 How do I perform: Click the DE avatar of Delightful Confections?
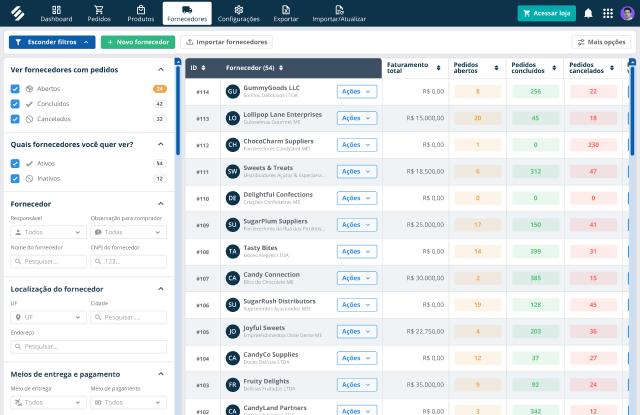tap(232, 198)
